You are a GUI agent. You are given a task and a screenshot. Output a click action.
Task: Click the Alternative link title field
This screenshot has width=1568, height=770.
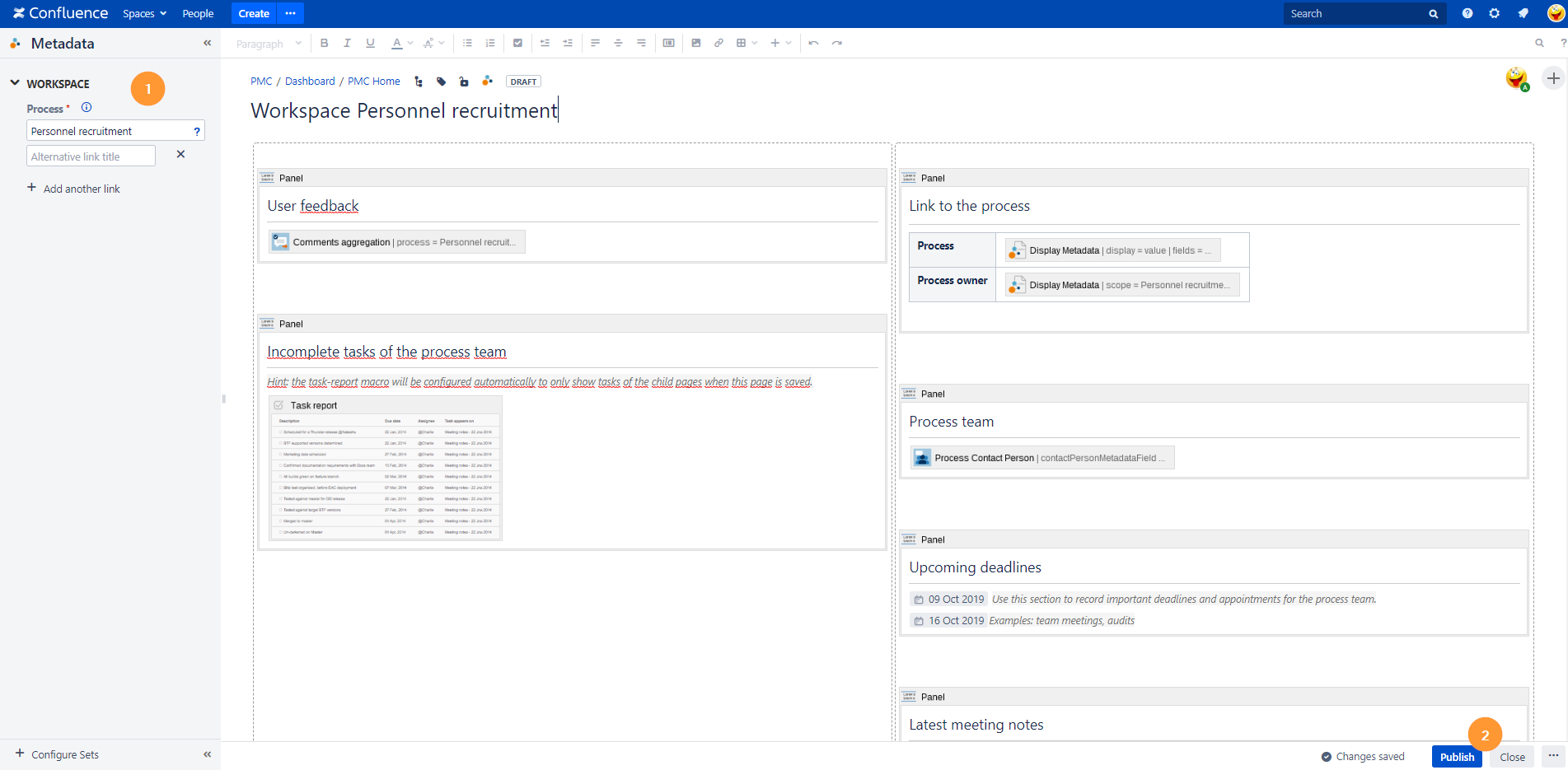coord(91,156)
